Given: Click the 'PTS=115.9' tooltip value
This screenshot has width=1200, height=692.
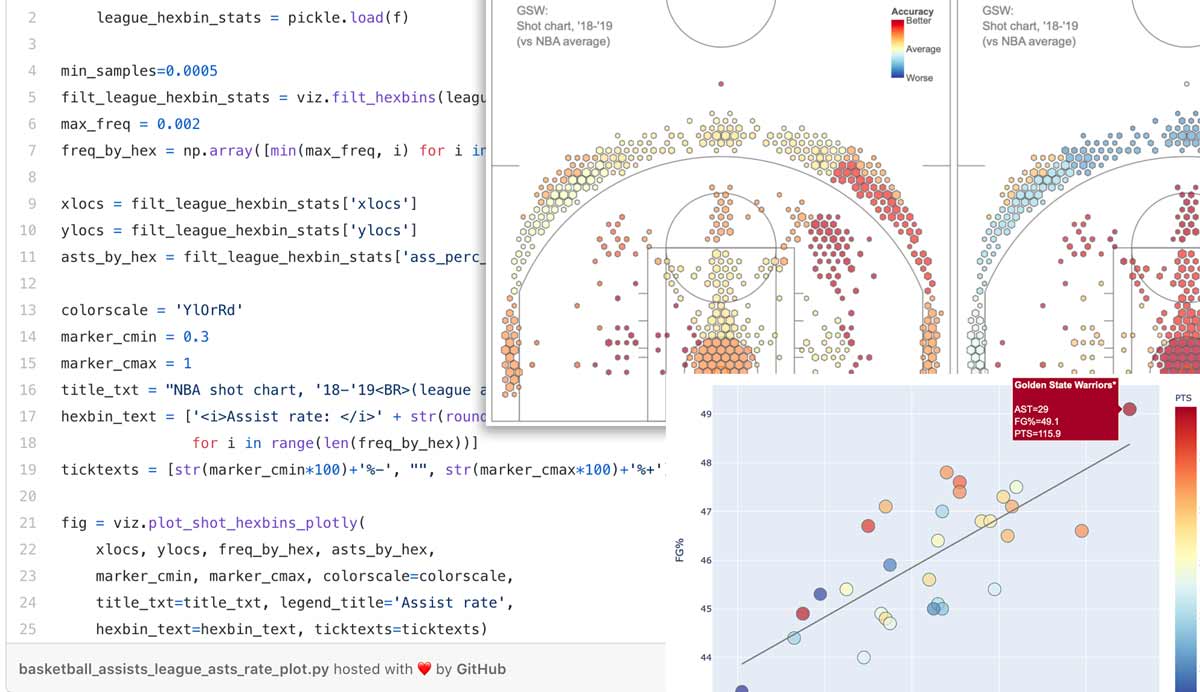Looking at the screenshot, I should coord(1038,433).
